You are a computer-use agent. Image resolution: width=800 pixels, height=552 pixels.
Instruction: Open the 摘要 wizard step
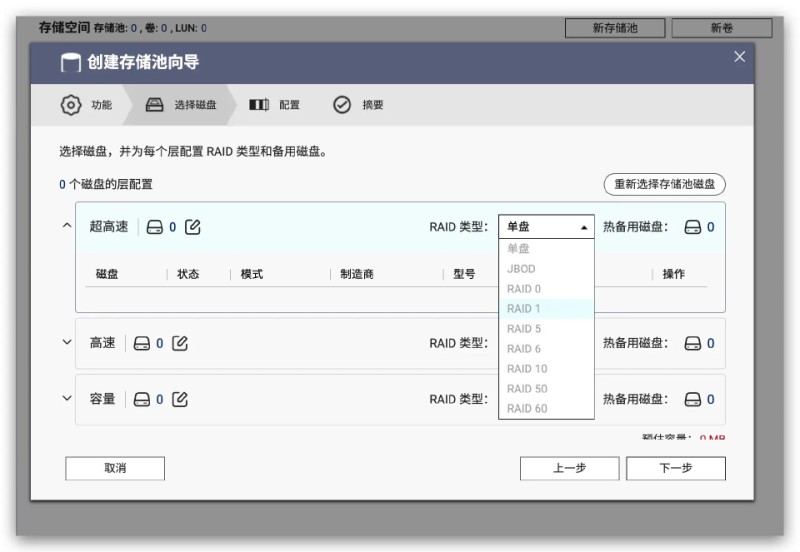pyautogui.click(x=360, y=105)
